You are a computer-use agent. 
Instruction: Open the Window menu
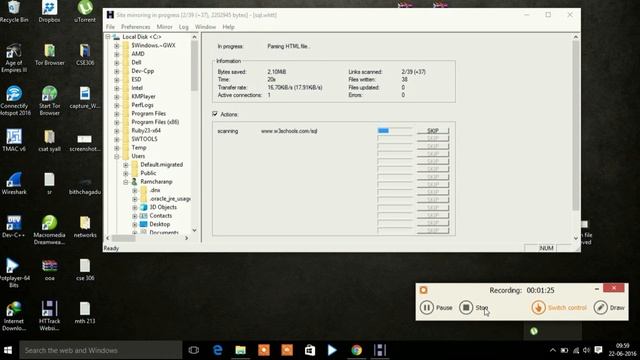205,27
